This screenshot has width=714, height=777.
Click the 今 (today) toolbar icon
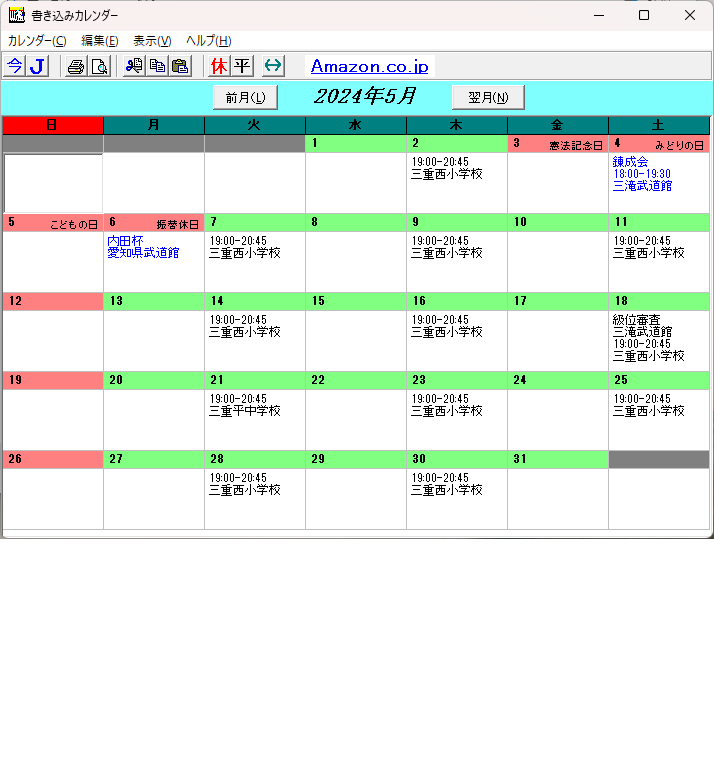[x=14, y=66]
